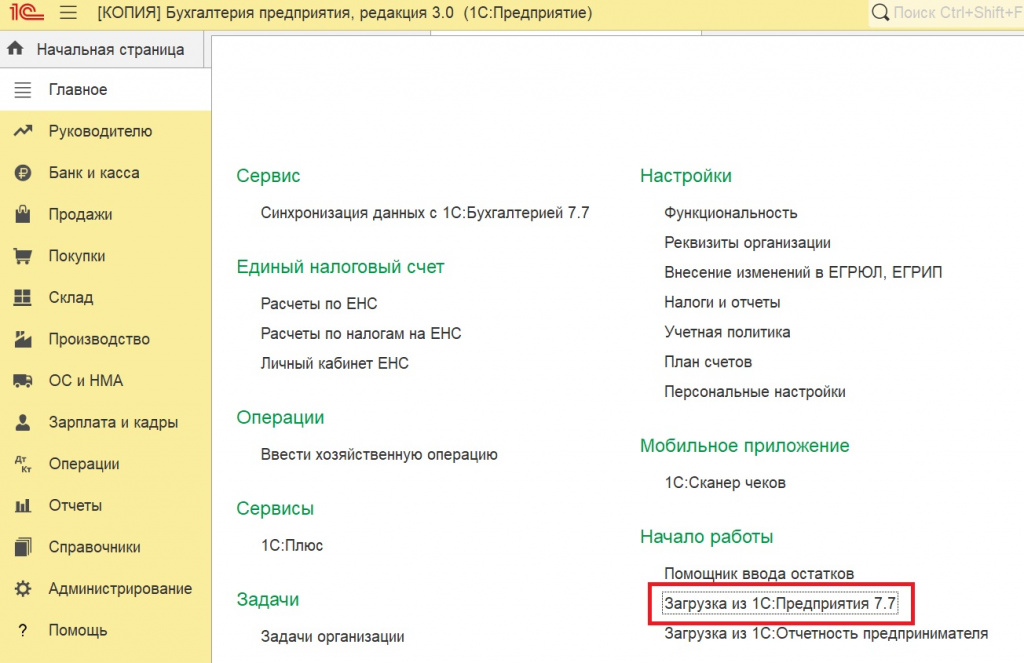Open the План счетов link
The width and height of the screenshot is (1024, 663).
[708, 362]
